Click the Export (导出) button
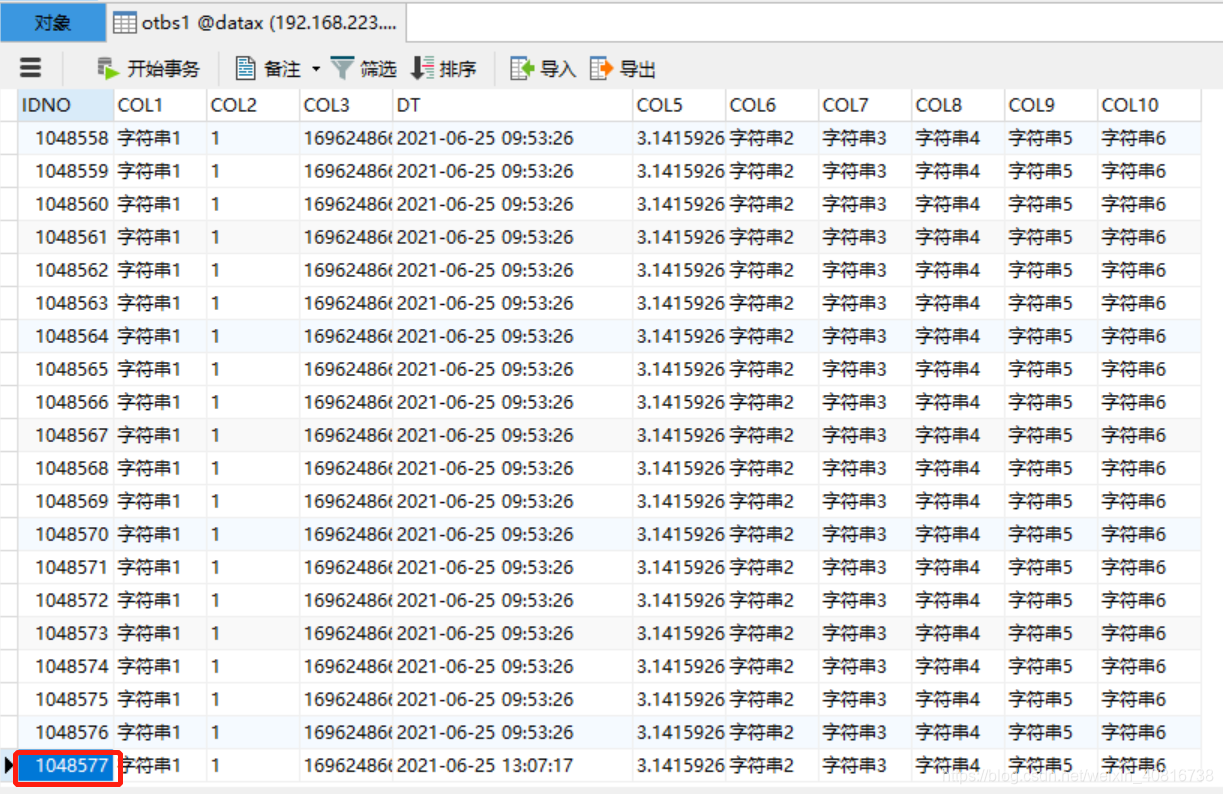The width and height of the screenshot is (1223, 794). tap(622, 68)
